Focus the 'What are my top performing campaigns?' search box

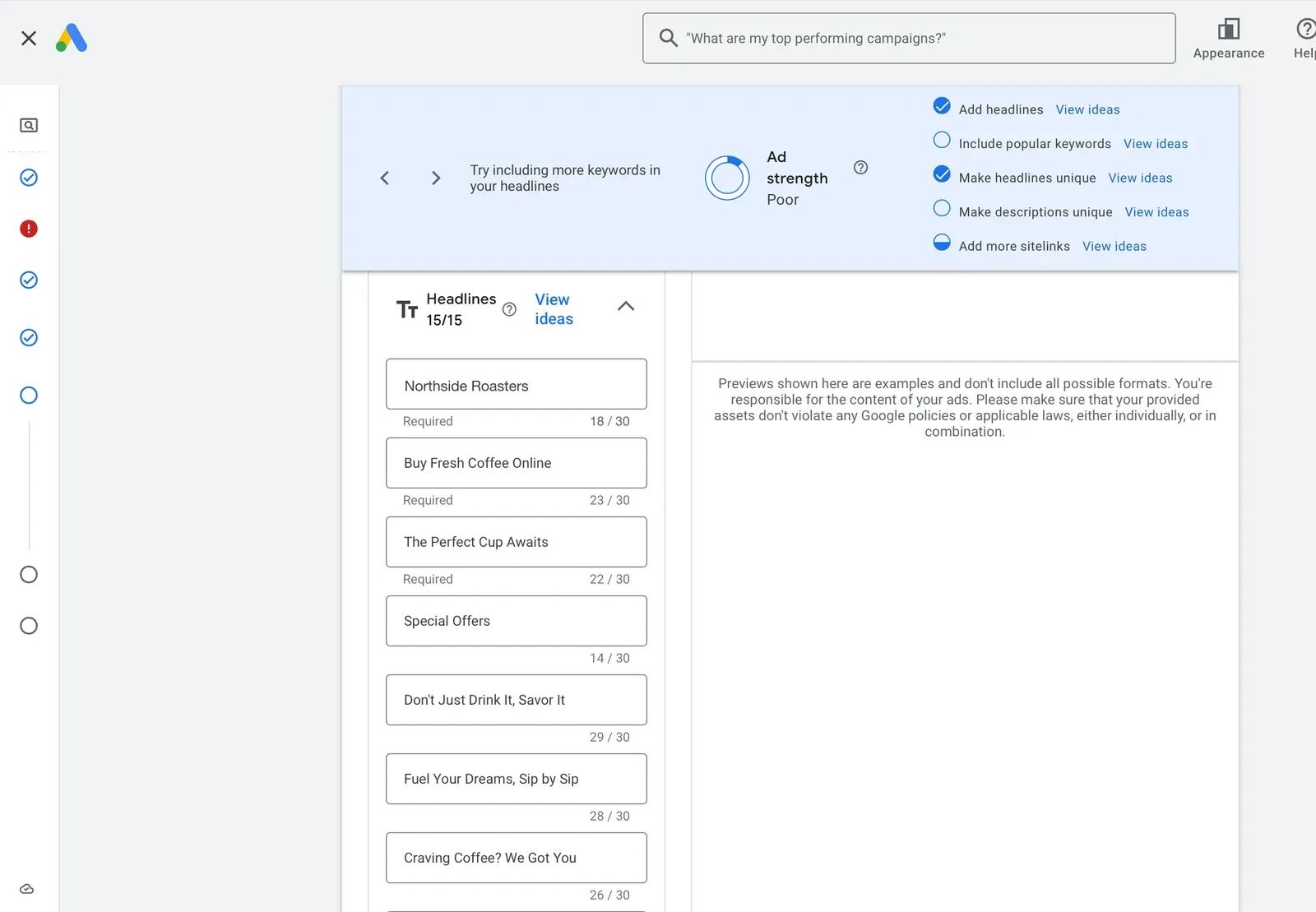pos(909,38)
